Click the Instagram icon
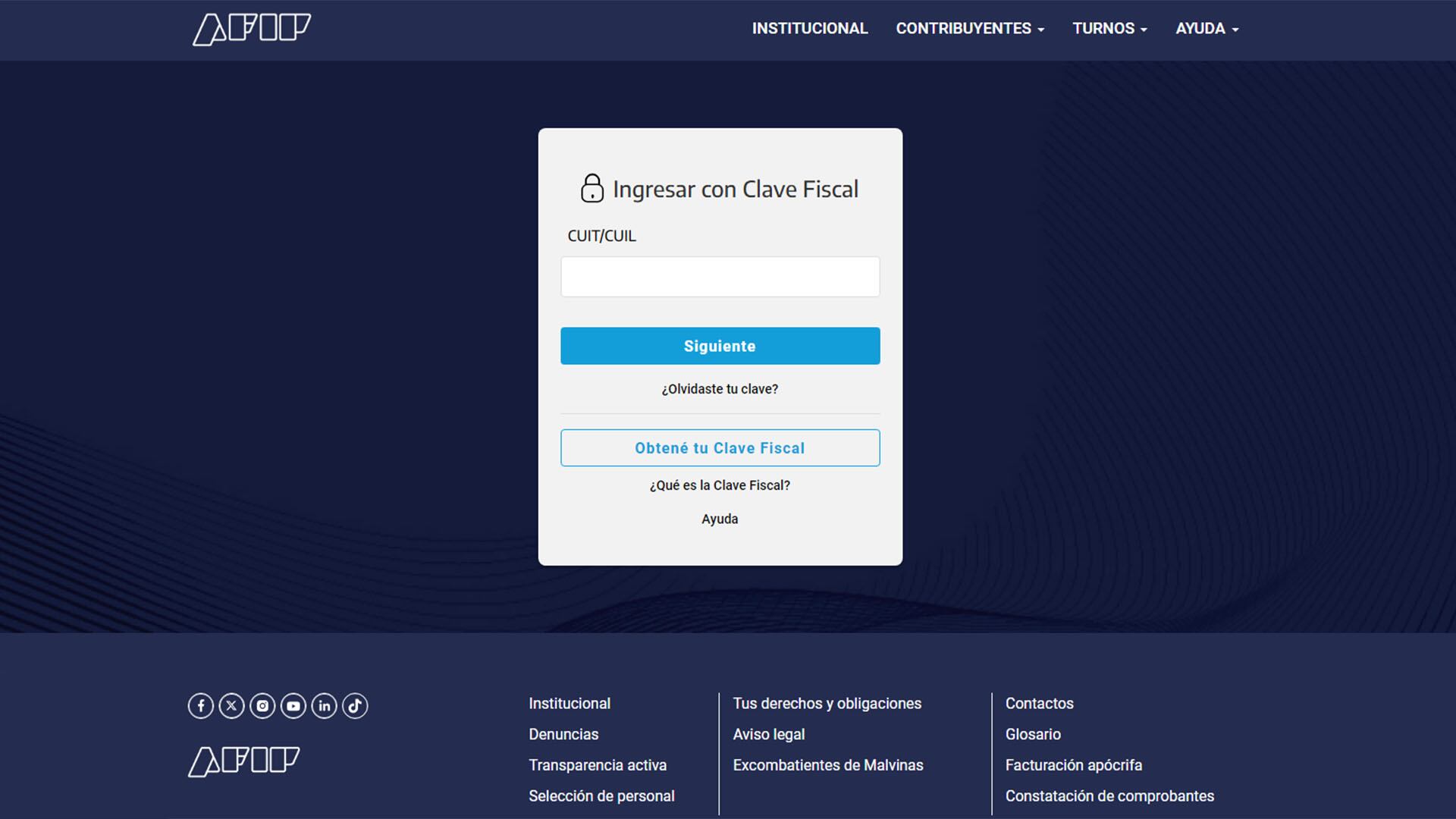 point(262,705)
